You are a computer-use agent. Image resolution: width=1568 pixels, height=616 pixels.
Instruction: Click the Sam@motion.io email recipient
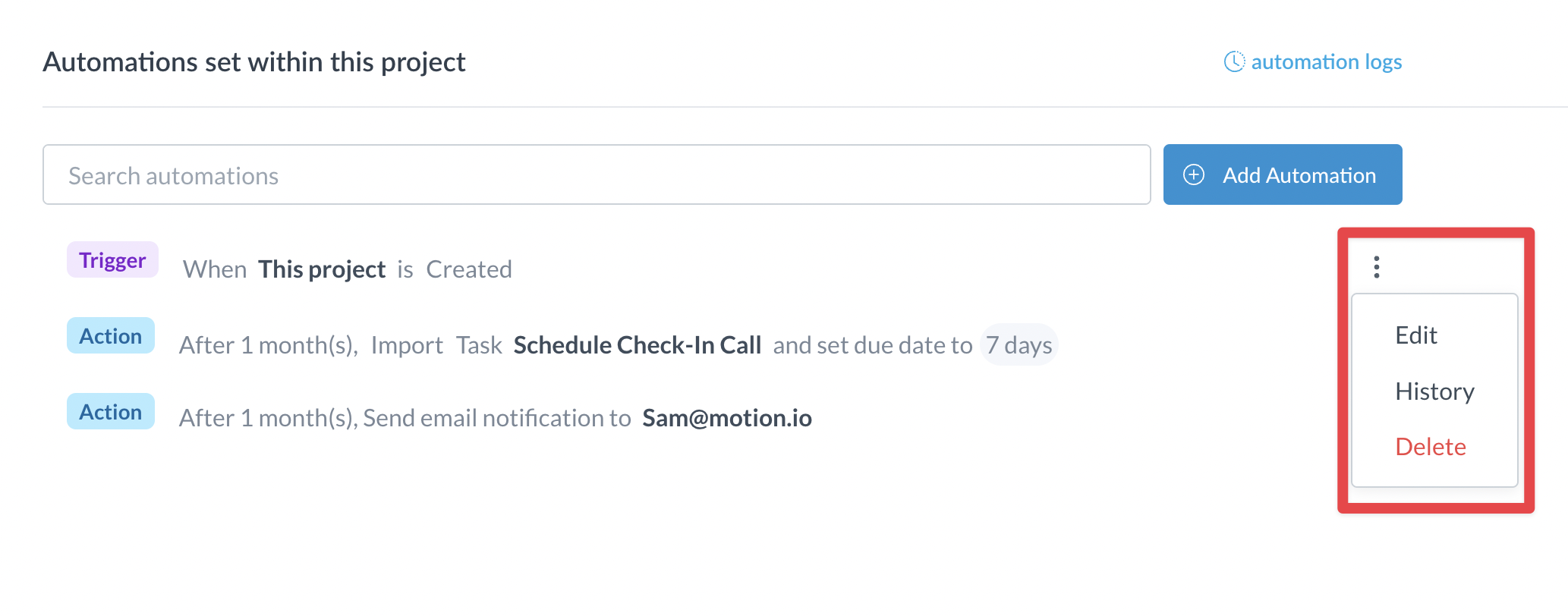(727, 418)
